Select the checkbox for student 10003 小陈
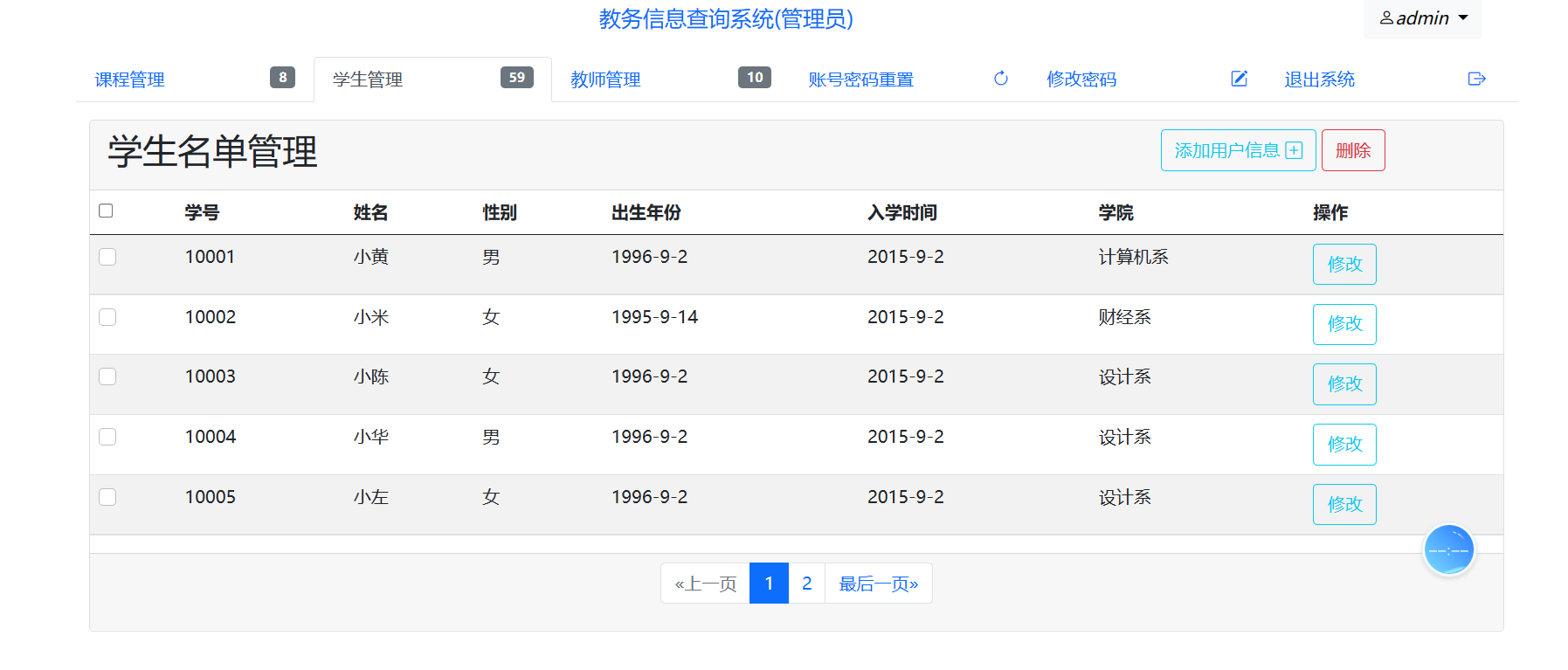1568x670 pixels. click(107, 376)
